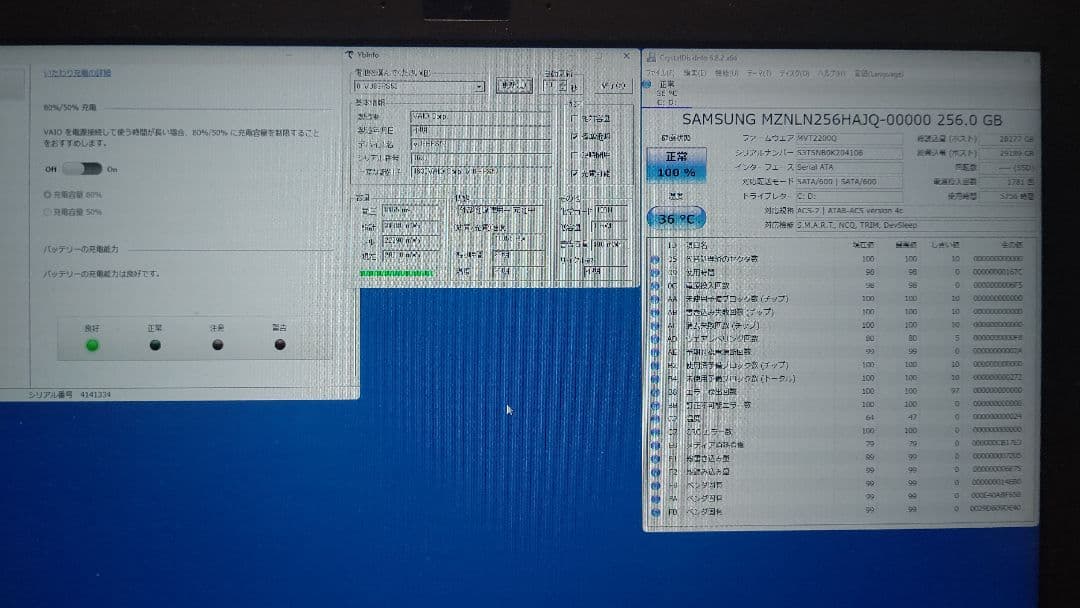
Task: Check the first warning checkbox in Ybinfo
Action: click(x=575, y=117)
